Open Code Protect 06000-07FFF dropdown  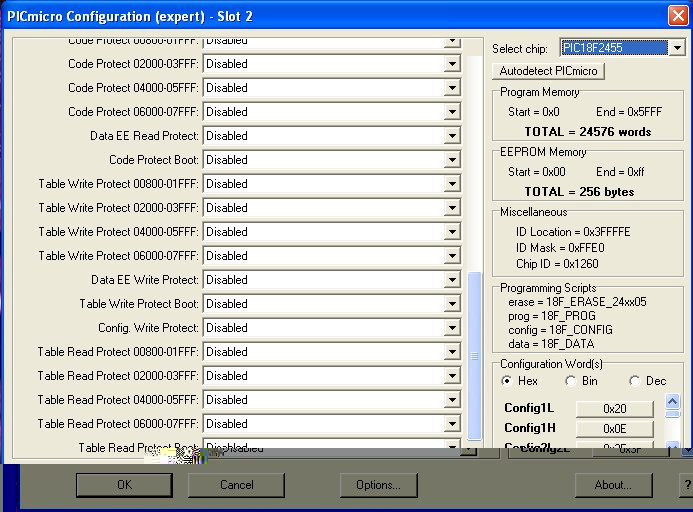(452, 112)
